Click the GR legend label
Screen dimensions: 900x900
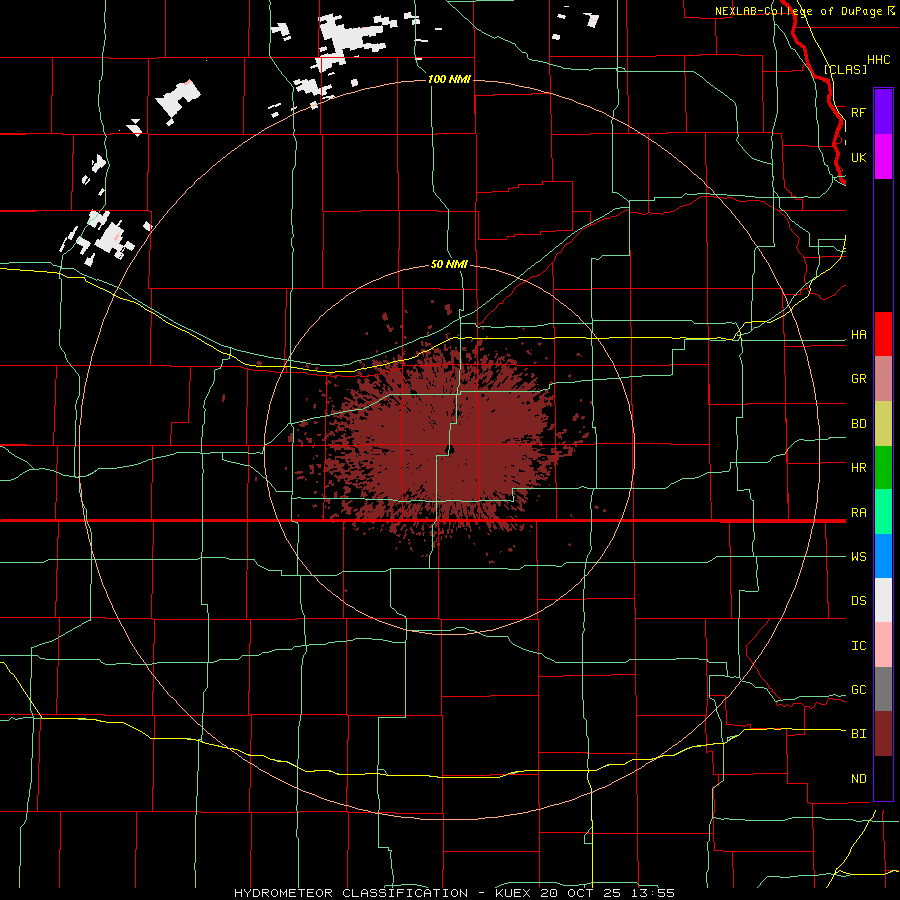858,379
